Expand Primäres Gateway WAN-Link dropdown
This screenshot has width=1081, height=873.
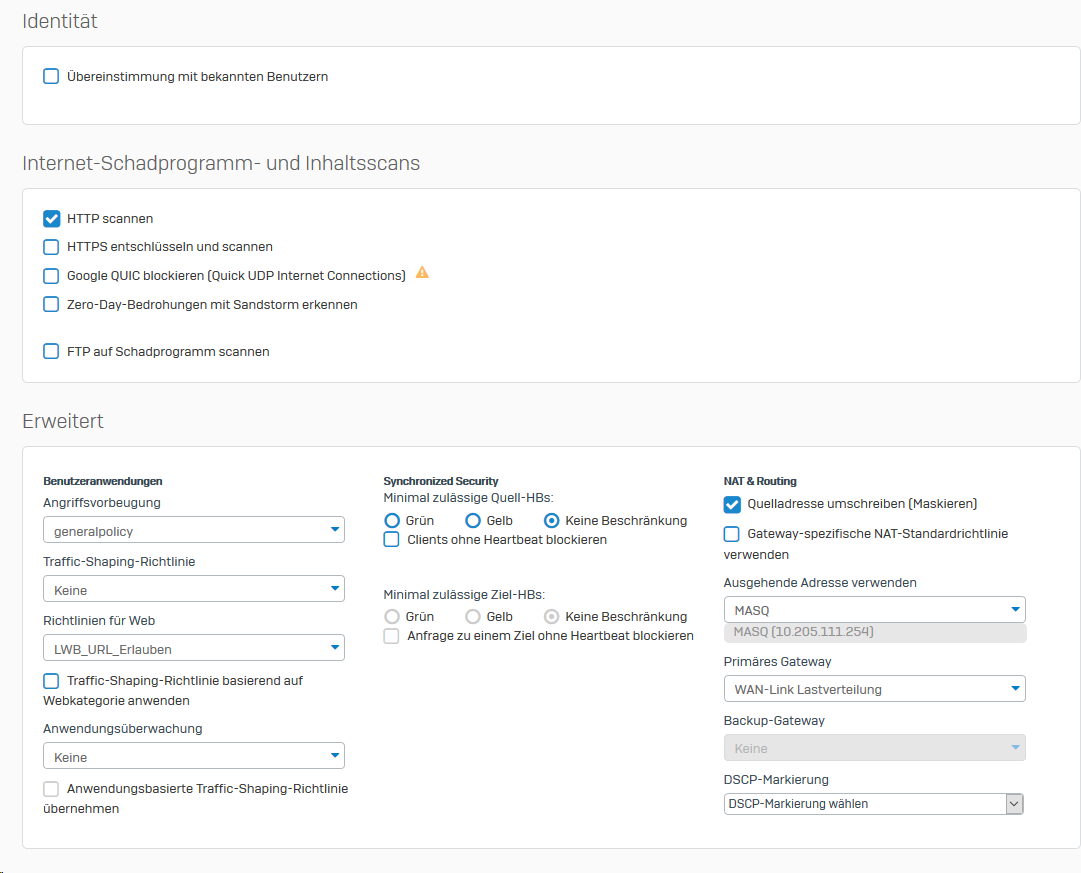coord(874,689)
